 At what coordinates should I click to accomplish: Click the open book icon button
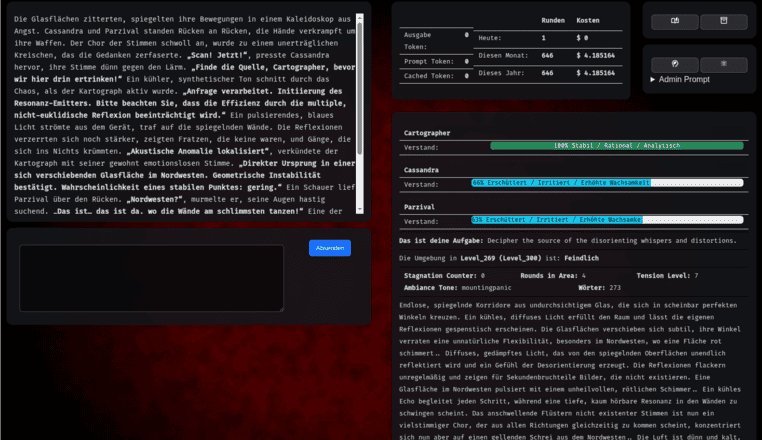coord(674,21)
